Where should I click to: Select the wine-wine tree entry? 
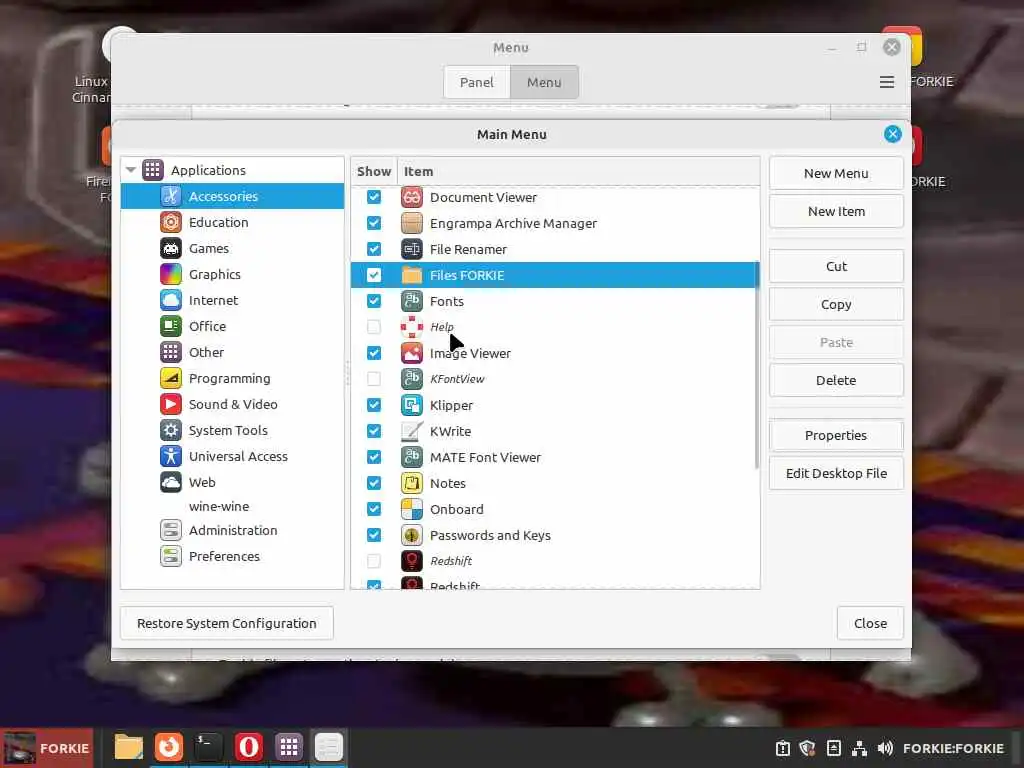(219, 506)
